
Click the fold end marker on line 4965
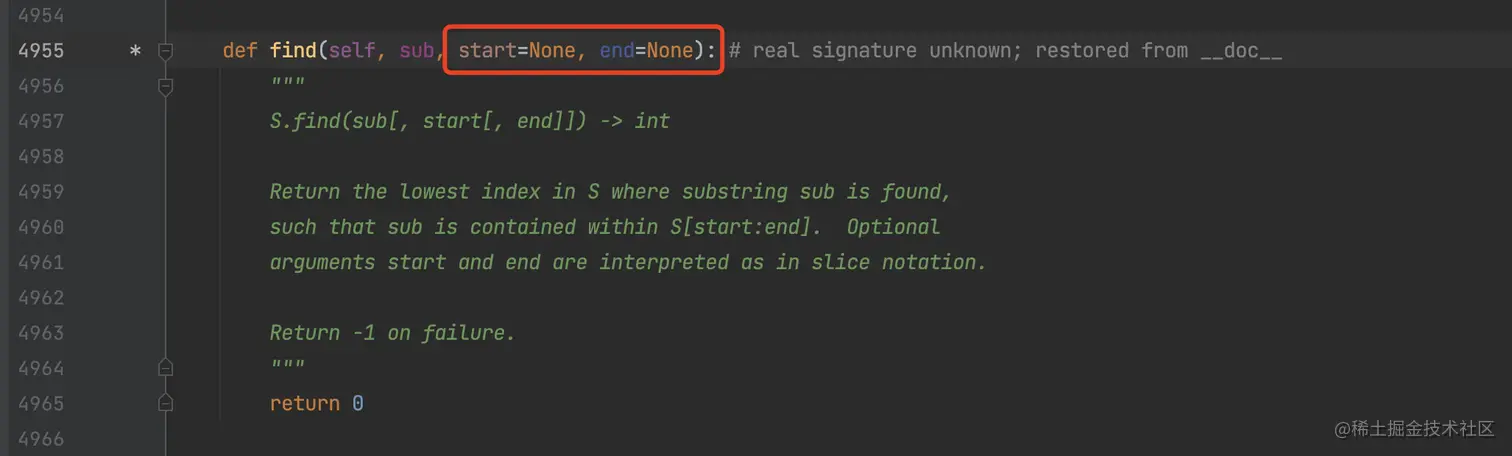tap(166, 403)
